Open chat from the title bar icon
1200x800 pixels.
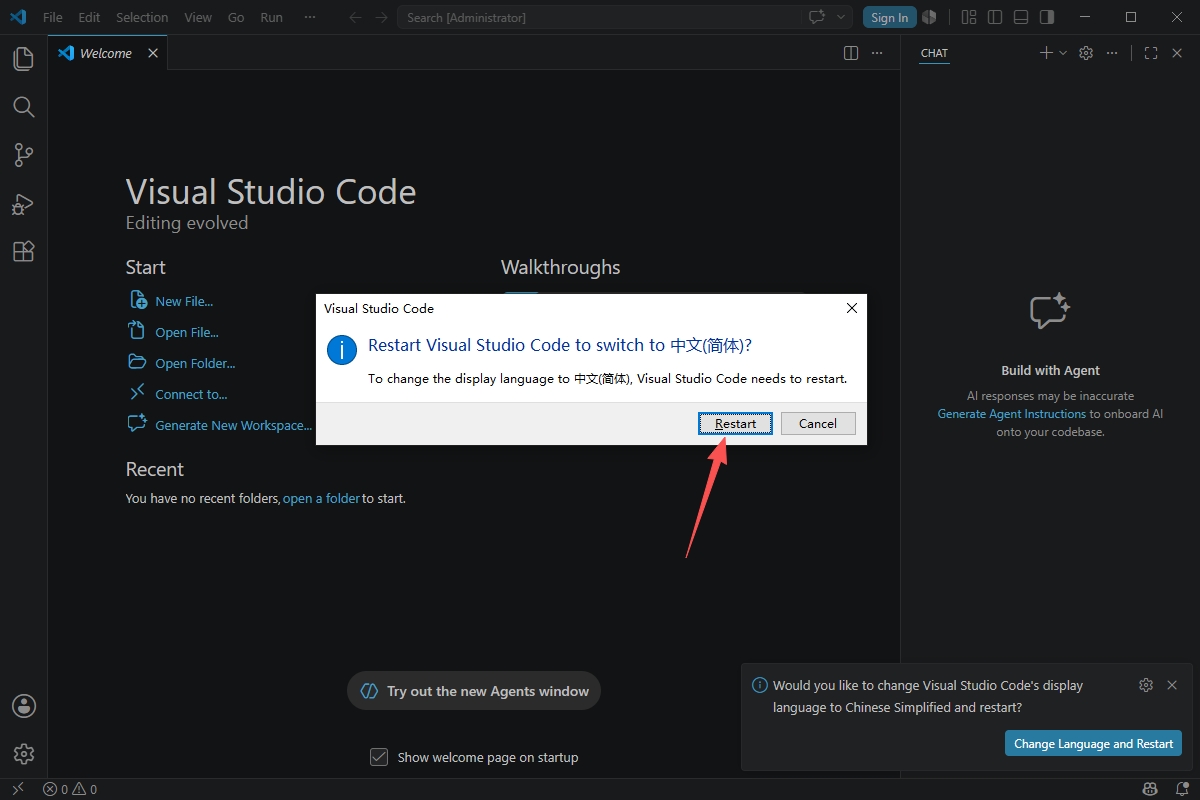(x=817, y=17)
